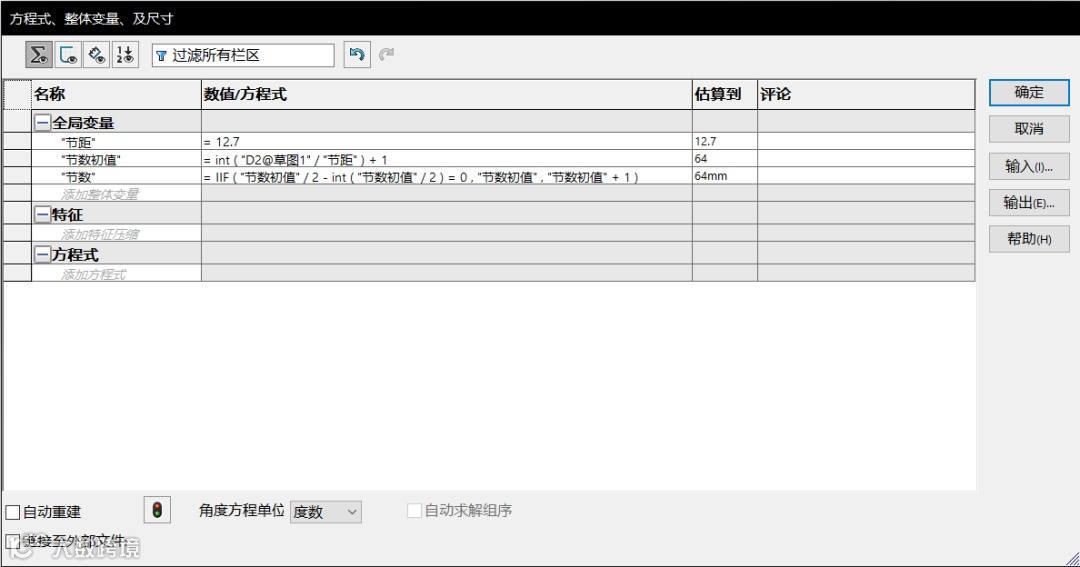Click the 估算到 column header
Screen dimensions: 1080x567
pyautogui.click(x=725, y=94)
